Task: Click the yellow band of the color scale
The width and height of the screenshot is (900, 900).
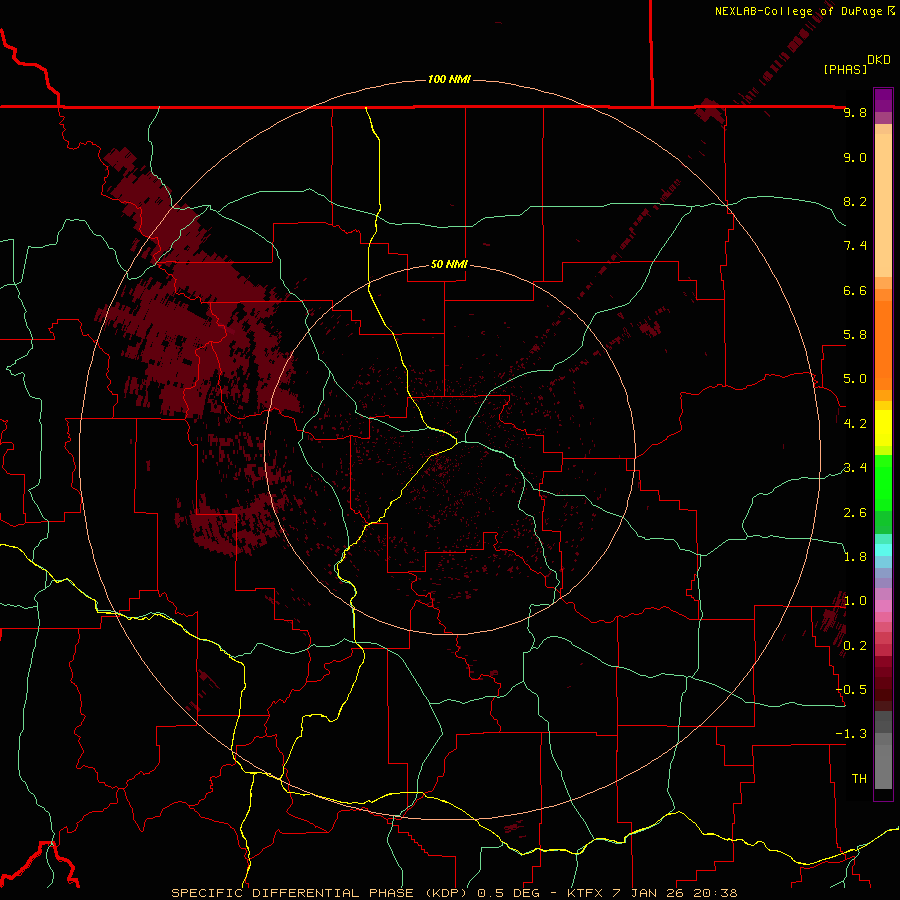Action: pyautogui.click(x=883, y=428)
